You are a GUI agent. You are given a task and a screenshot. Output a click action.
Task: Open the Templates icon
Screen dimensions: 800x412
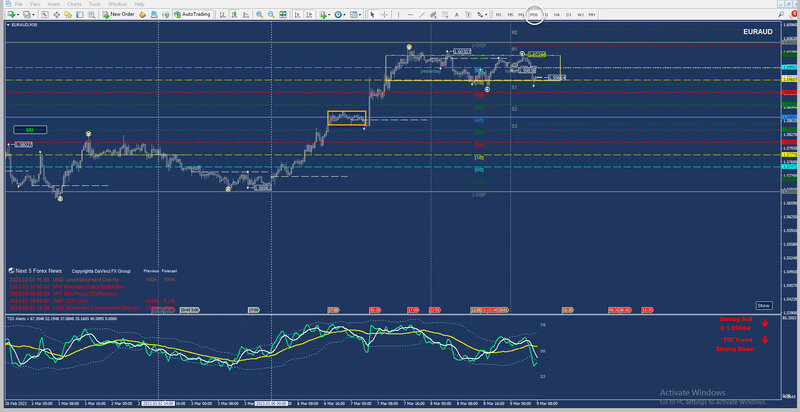click(353, 14)
